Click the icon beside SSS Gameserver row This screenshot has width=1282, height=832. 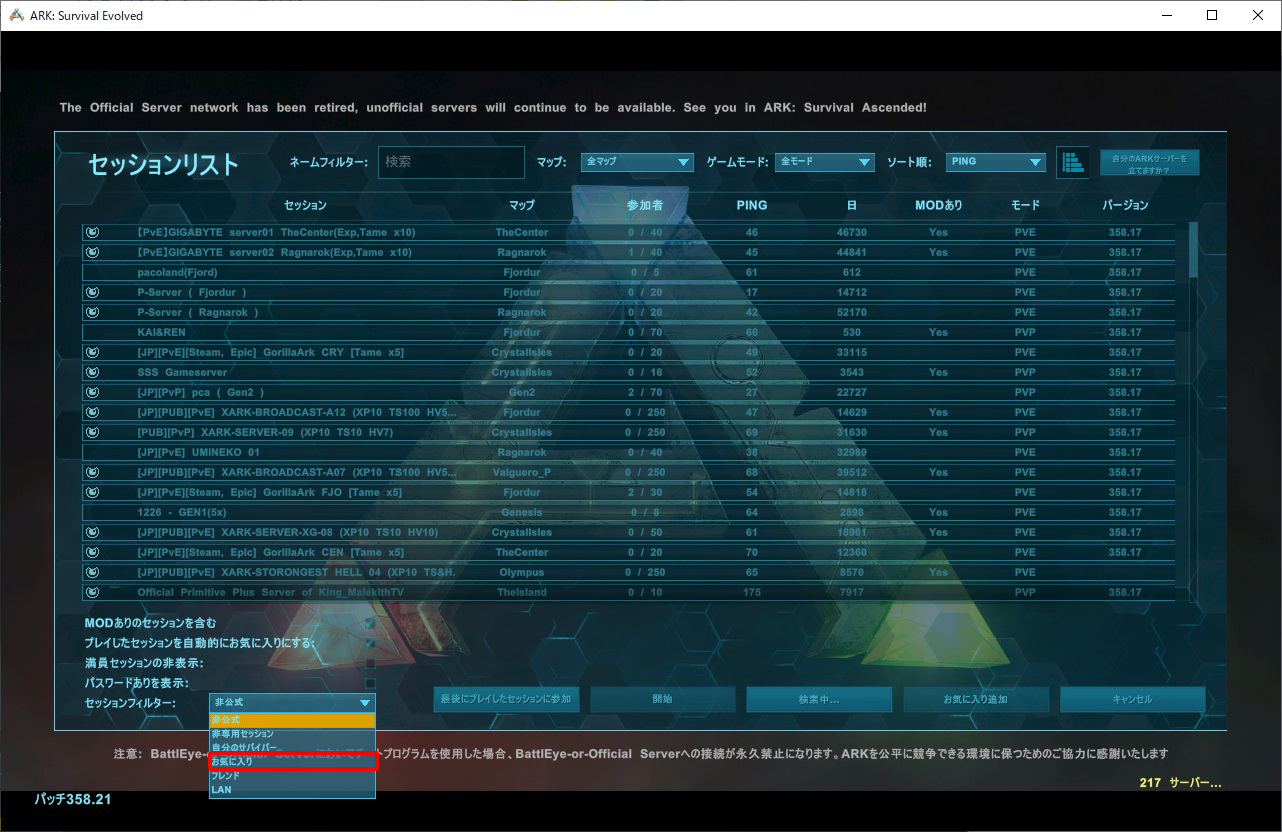coord(93,372)
